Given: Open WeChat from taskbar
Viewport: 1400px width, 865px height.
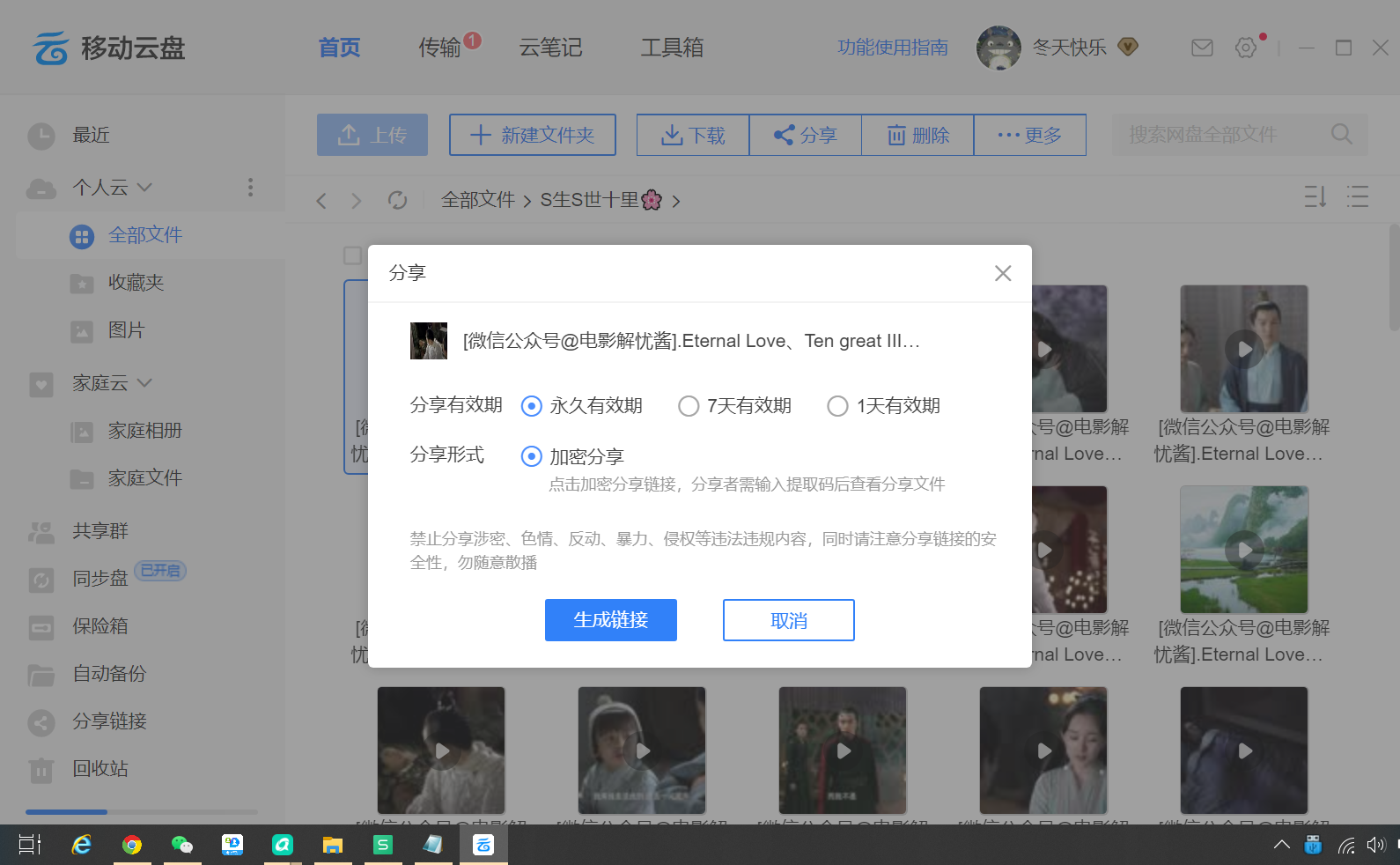Looking at the screenshot, I should [182, 846].
